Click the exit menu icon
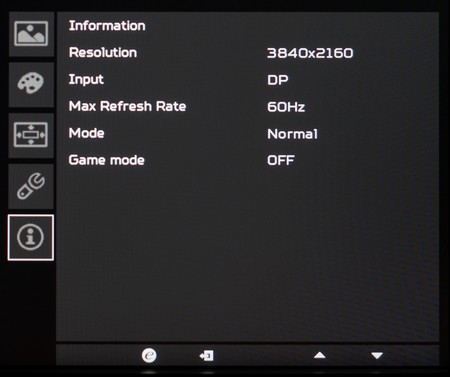 tap(207, 356)
